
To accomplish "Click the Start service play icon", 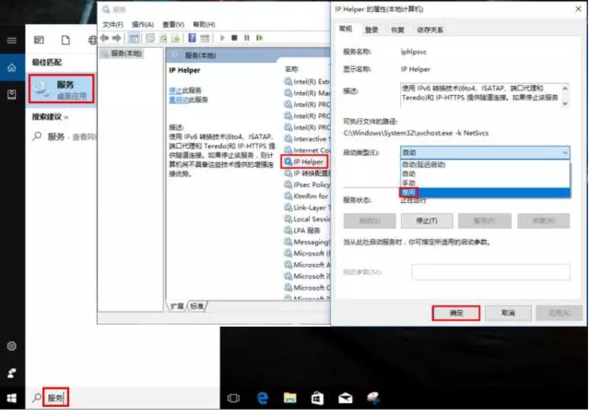I will pos(222,38).
